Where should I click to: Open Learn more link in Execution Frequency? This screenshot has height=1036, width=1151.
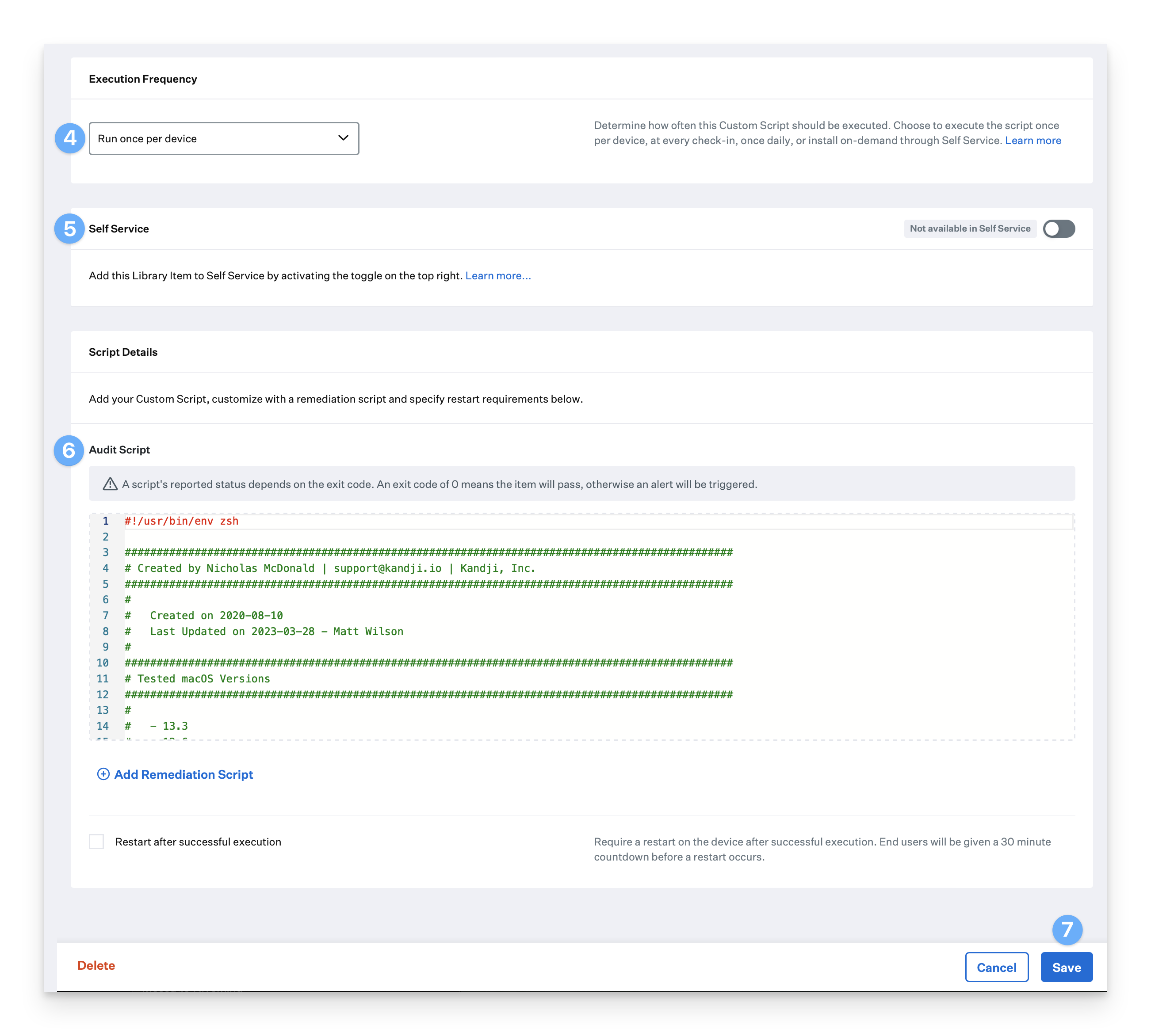point(1032,141)
